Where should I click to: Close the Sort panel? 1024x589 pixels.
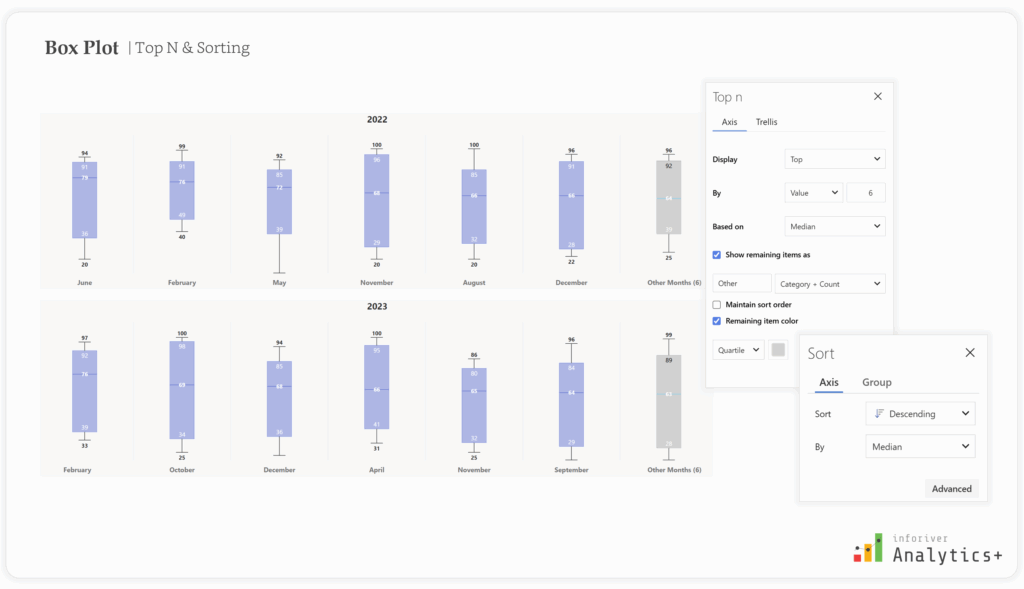pos(970,352)
